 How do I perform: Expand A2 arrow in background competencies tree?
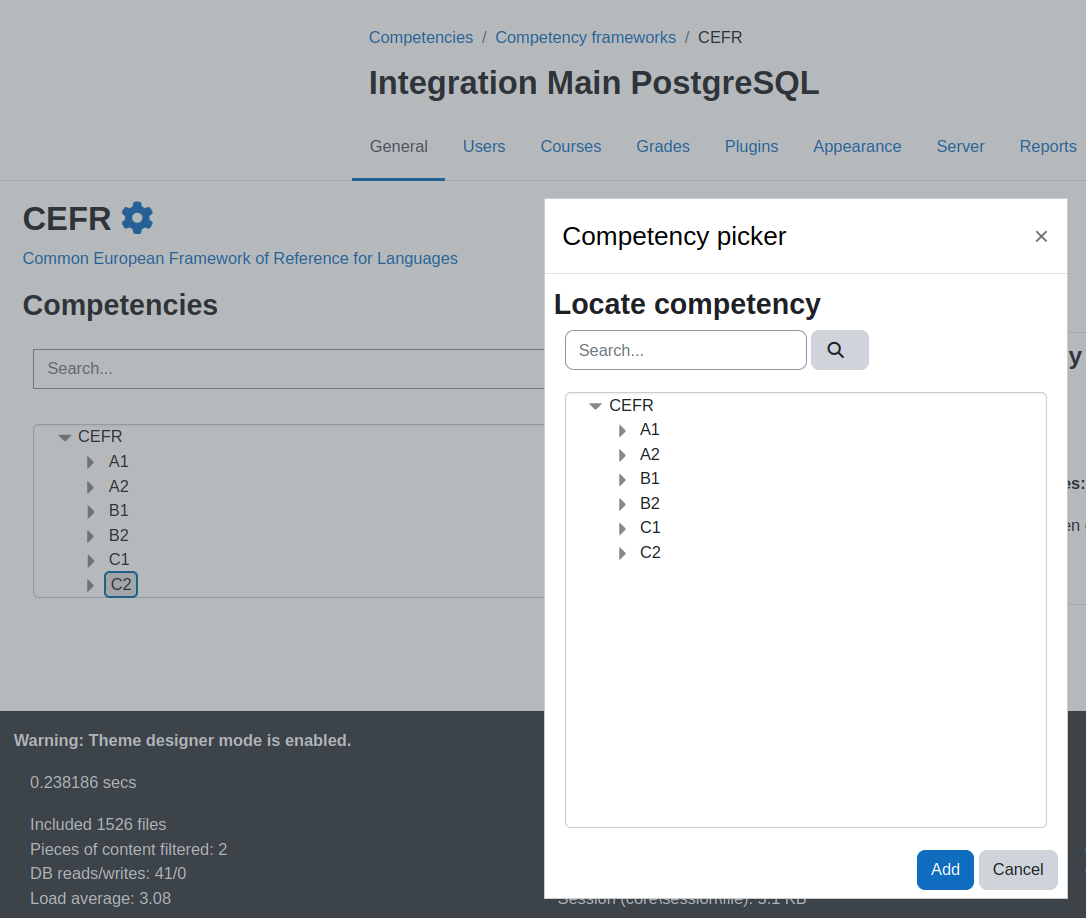(90, 487)
